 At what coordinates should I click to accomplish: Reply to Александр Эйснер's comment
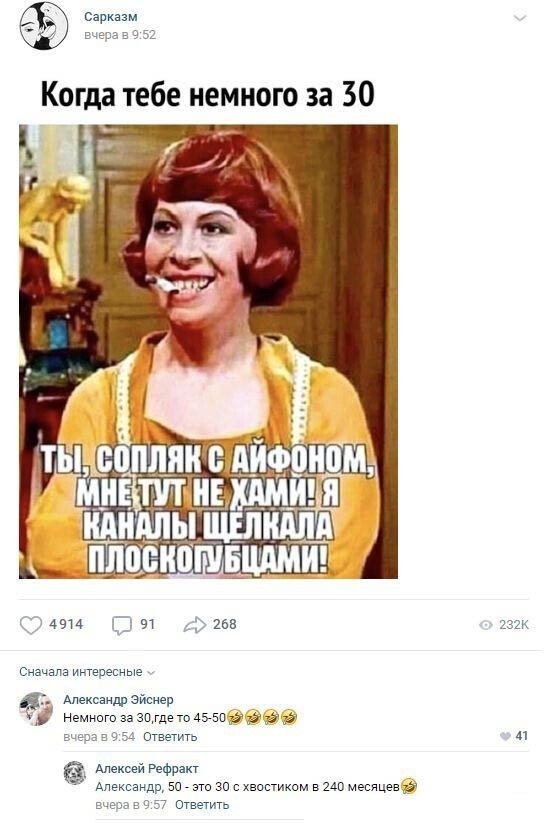(x=170, y=736)
